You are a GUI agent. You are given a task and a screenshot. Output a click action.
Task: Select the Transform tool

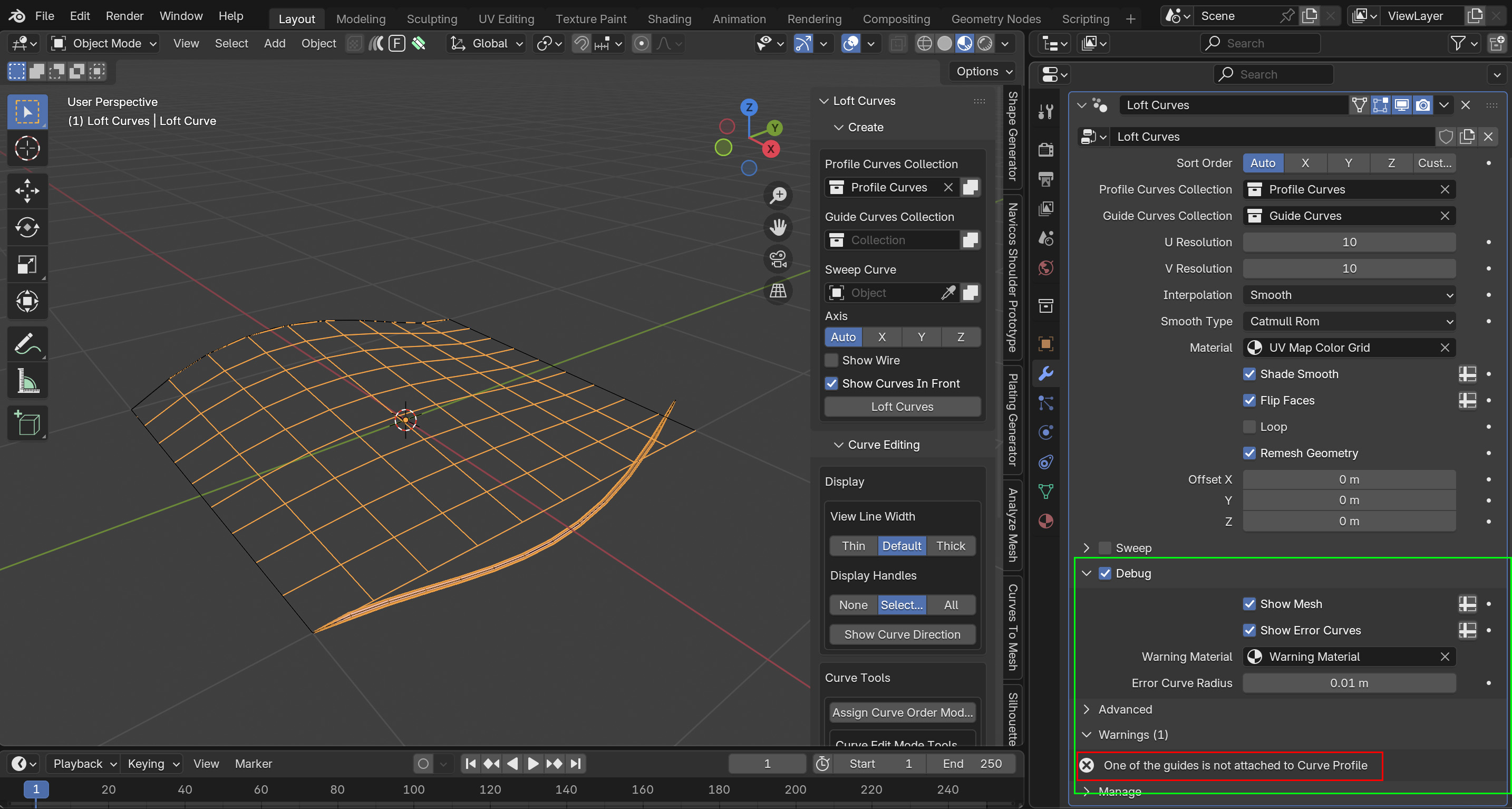(x=27, y=302)
